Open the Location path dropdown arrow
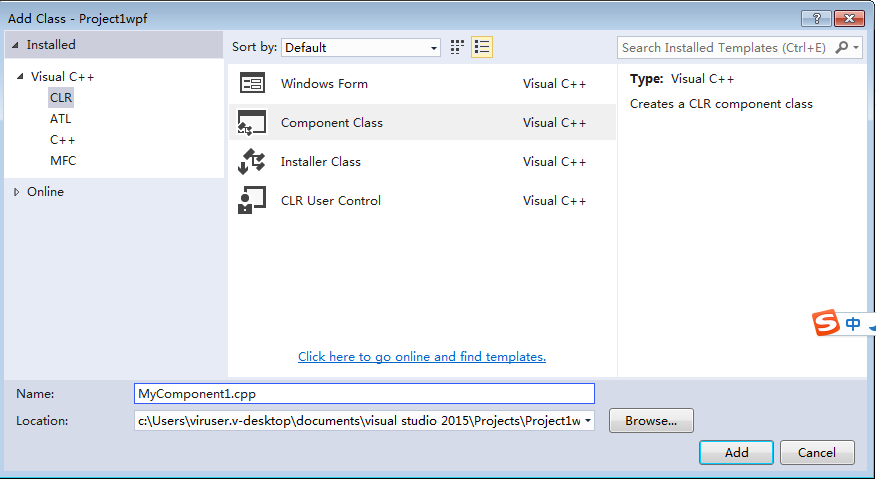The height and width of the screenshot is (482, 879). 587,421
